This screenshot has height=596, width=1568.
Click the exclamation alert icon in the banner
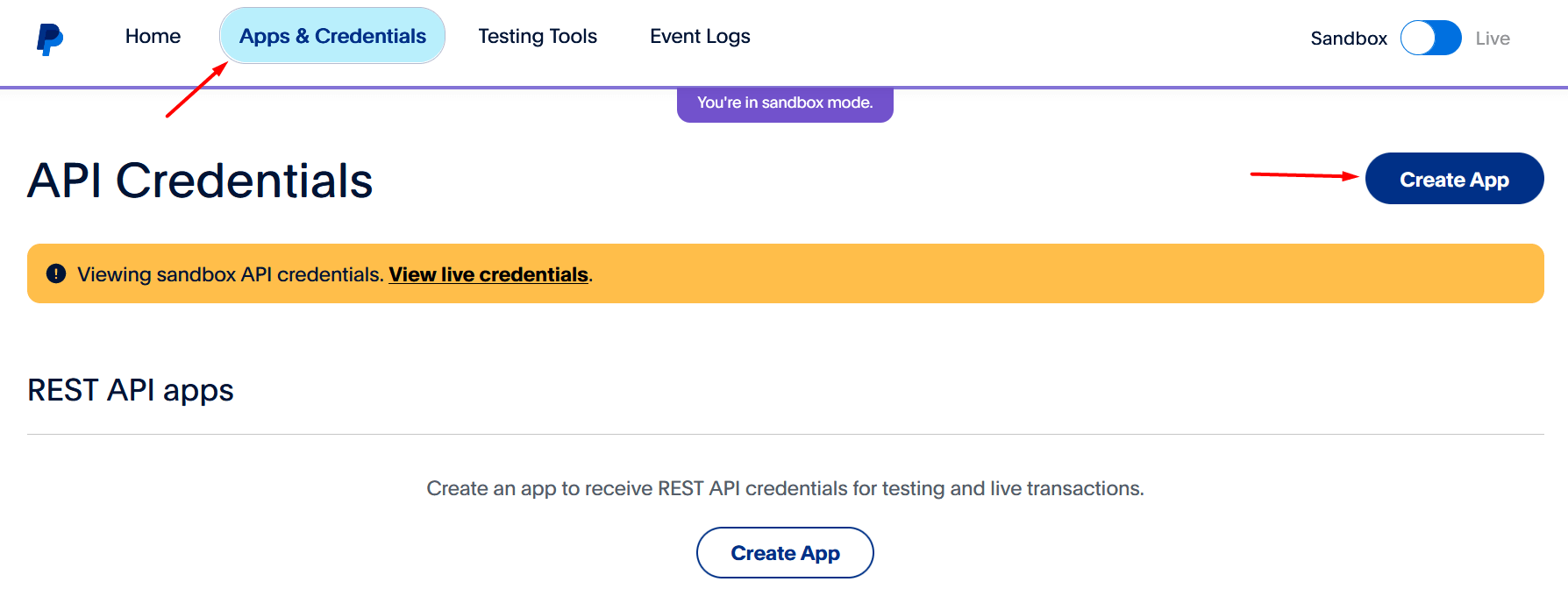56,273
